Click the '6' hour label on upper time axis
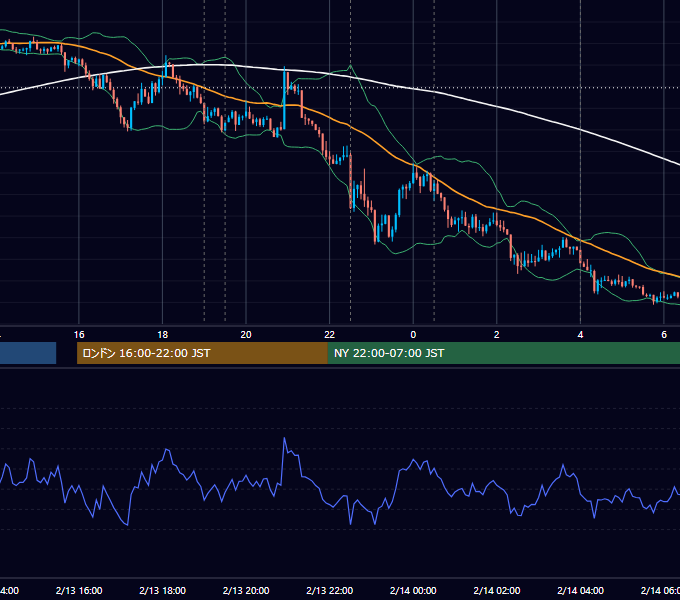The width and height of the screenshot is (680, 600). tap(664, 335)
